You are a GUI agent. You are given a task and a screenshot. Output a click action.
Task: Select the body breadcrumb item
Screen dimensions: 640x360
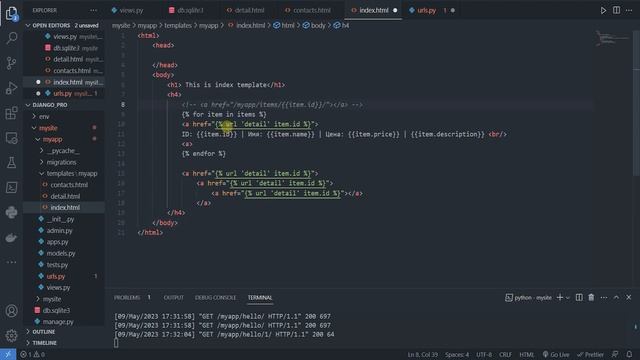(318, 25)
